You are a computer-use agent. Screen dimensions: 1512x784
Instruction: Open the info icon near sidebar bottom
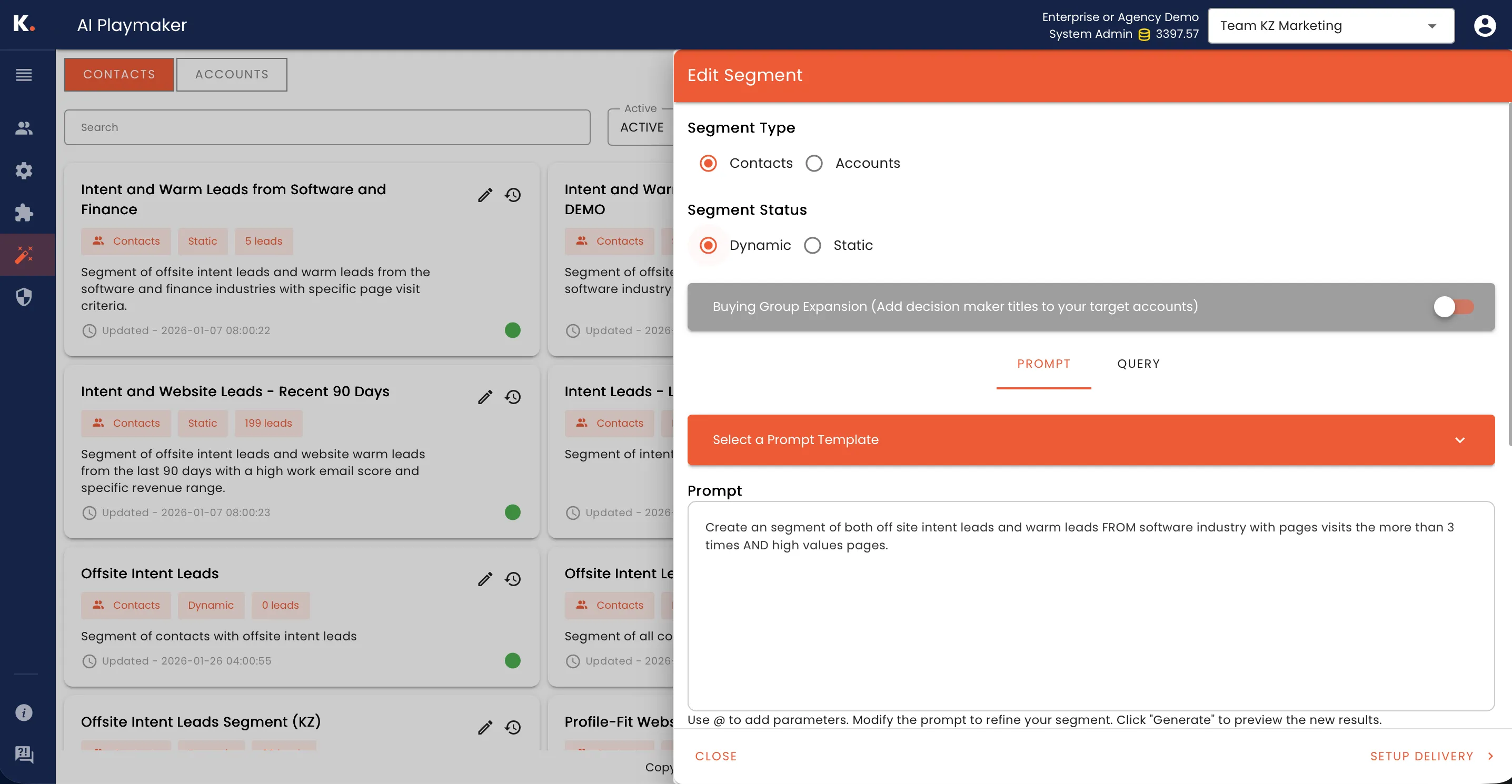24,712
